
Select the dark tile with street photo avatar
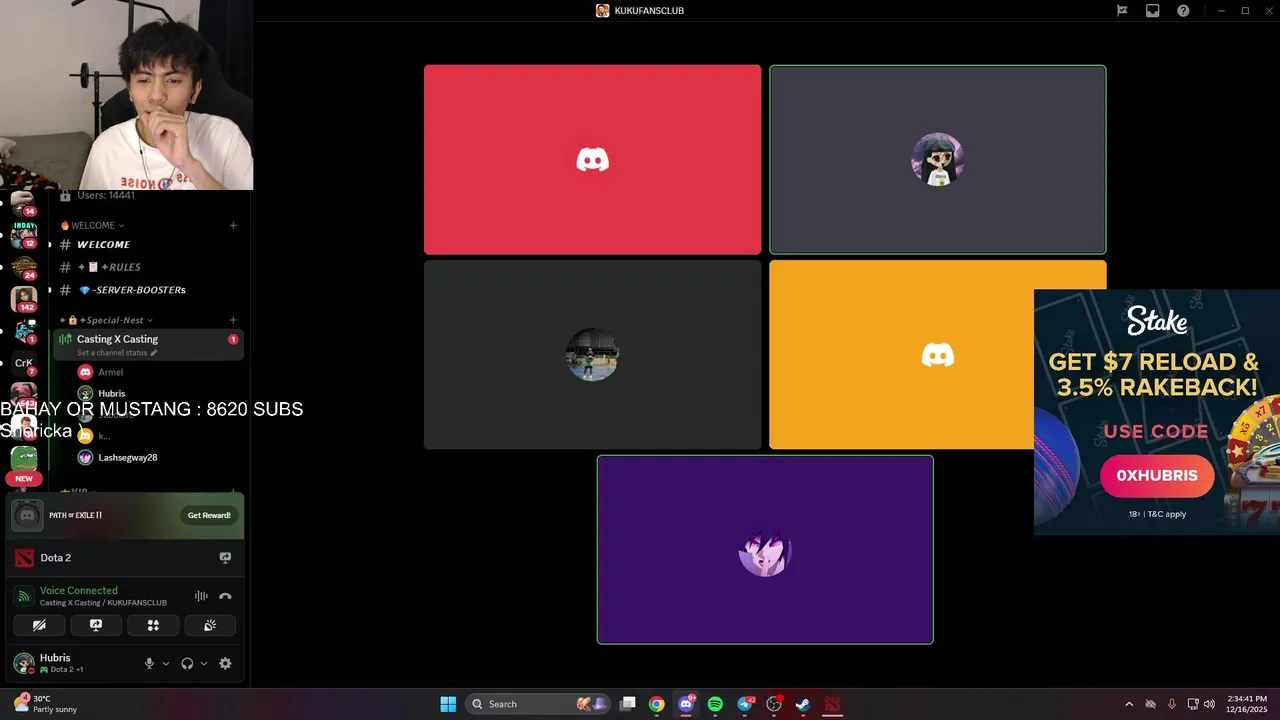[592, 355]
